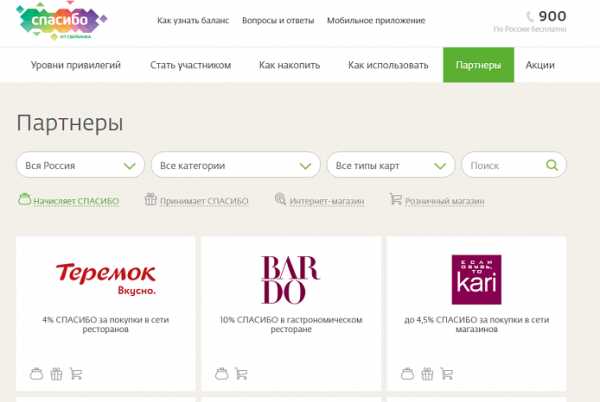Click the purse icon on Теремок card
600x402 pixels.
click(36, 374)
